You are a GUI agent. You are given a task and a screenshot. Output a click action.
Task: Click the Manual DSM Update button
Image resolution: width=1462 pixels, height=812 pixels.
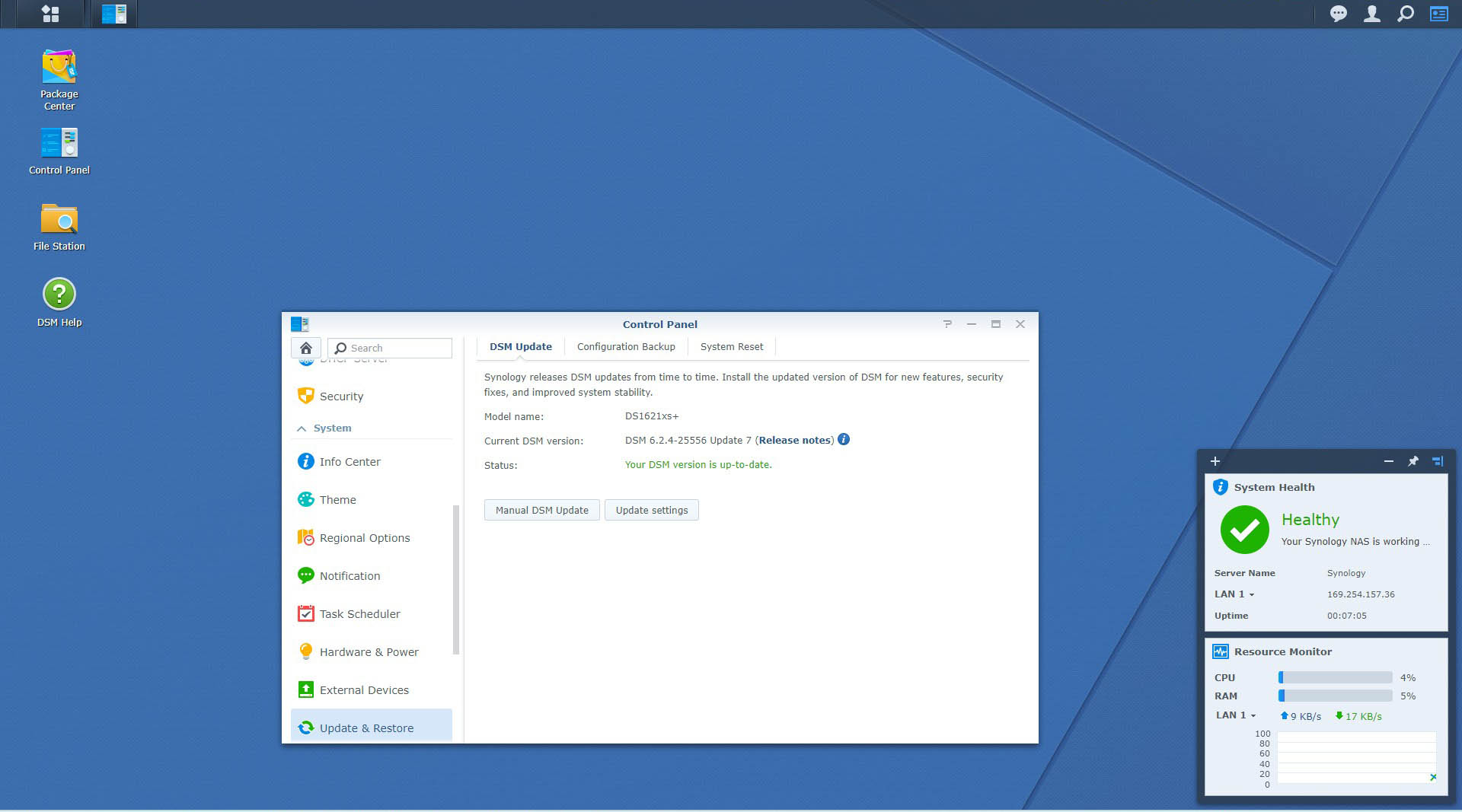point(542,510)
